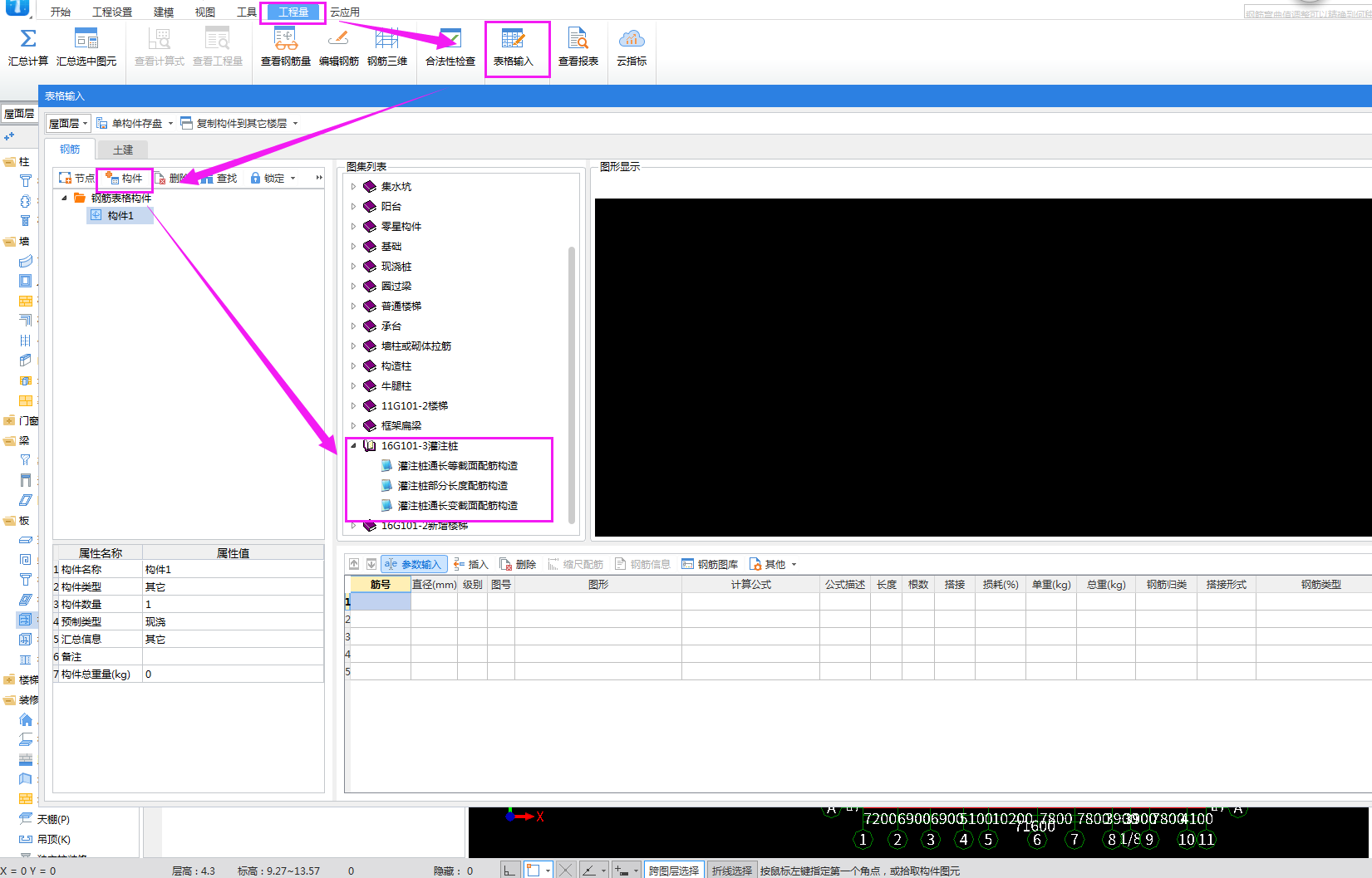1372x878 pixels.
Task: Open the 云应用 ribbon tab
Action: [345, 12]
